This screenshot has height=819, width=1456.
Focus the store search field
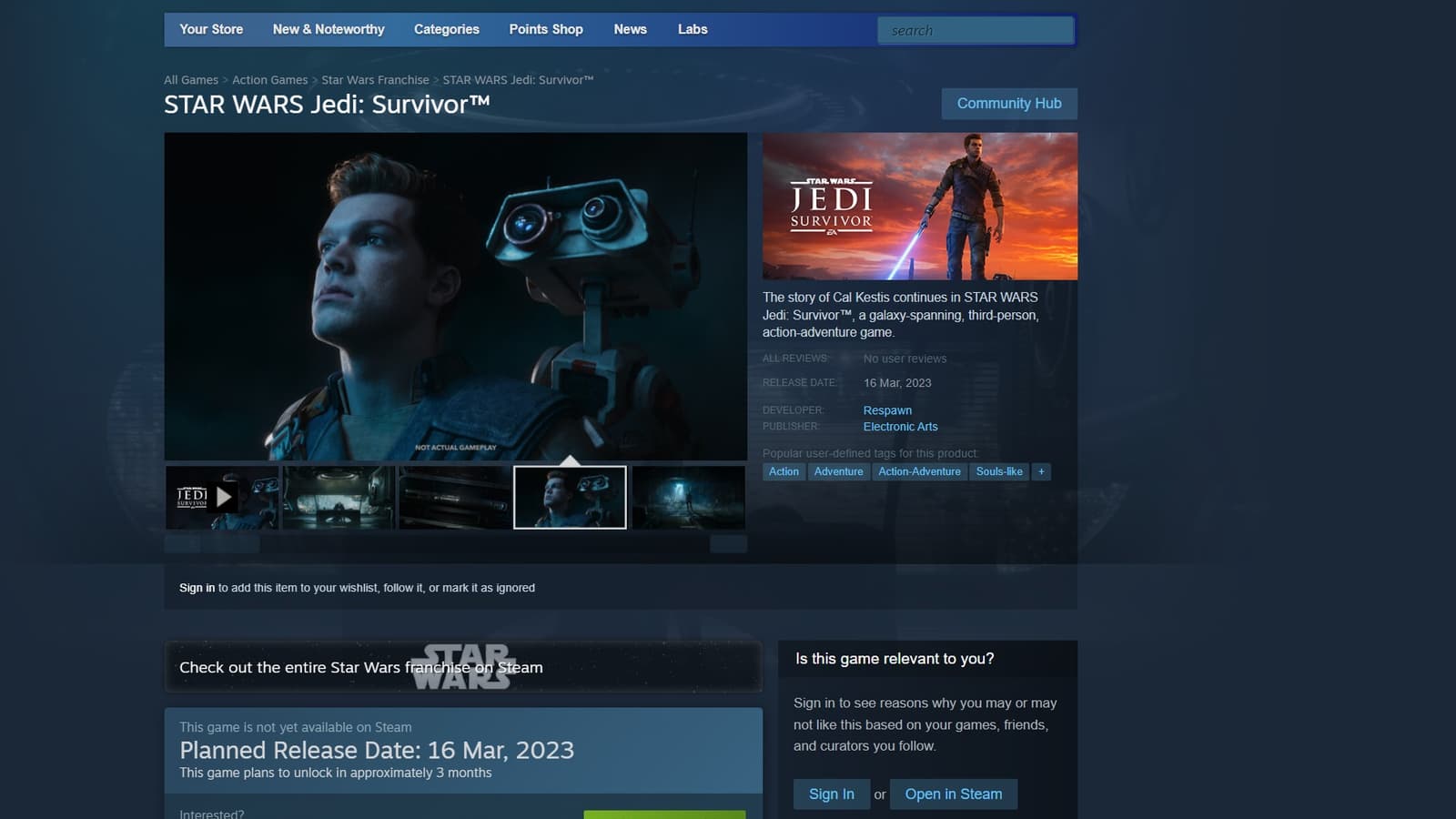[x=976, y=30]
